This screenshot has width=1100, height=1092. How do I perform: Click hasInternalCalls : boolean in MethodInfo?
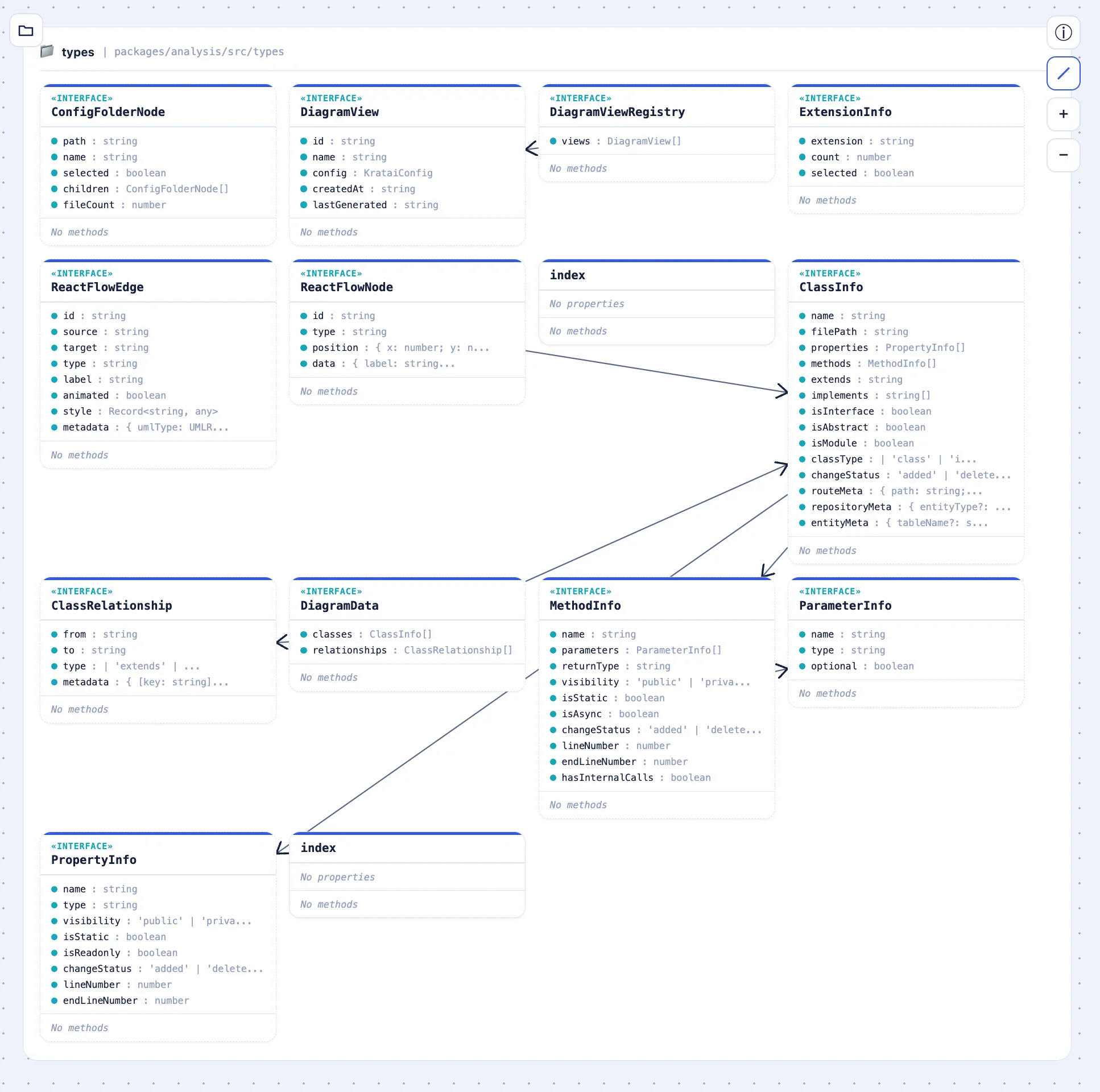pos(630,777)
